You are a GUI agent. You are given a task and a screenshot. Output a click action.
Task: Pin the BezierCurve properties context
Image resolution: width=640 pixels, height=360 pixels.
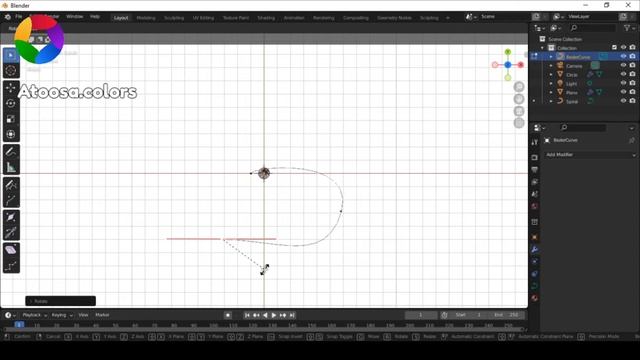(x=632, y=140)
